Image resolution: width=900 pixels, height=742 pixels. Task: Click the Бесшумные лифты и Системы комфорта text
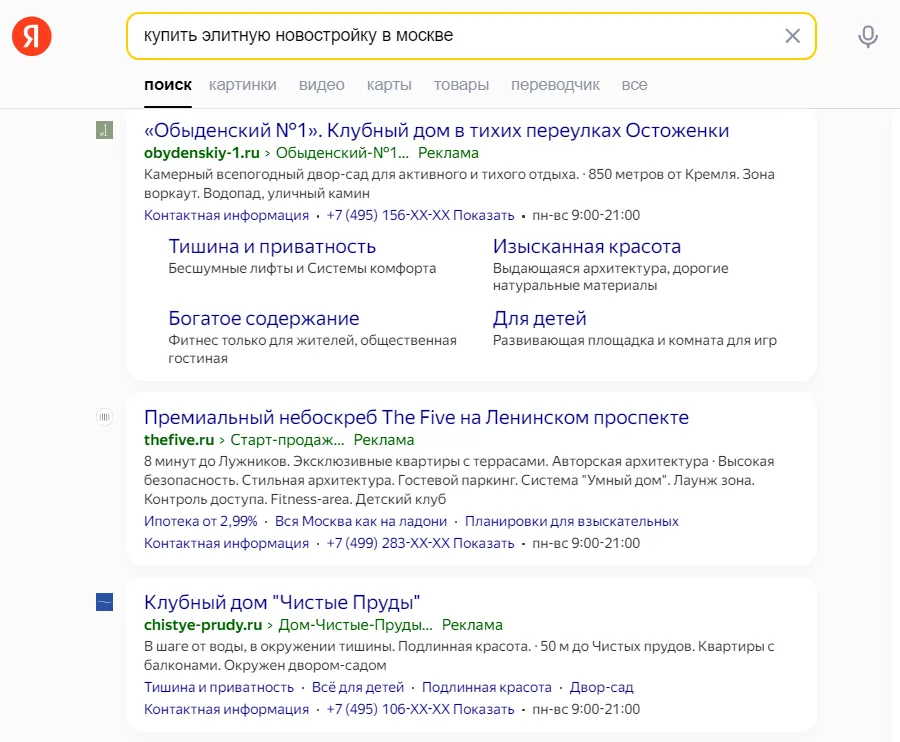(302, 269)
